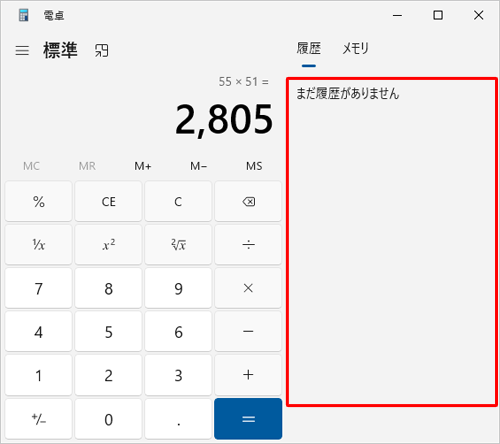The image size is (500, 444).
Task: Tap digit 9 key
Action: tap(178, 288)
